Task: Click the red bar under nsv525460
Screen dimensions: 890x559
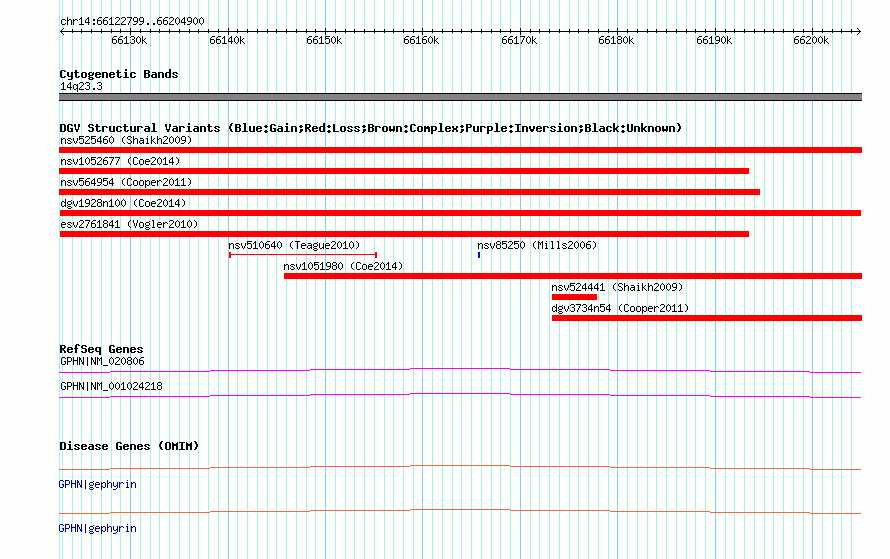Action: point(460,150)
